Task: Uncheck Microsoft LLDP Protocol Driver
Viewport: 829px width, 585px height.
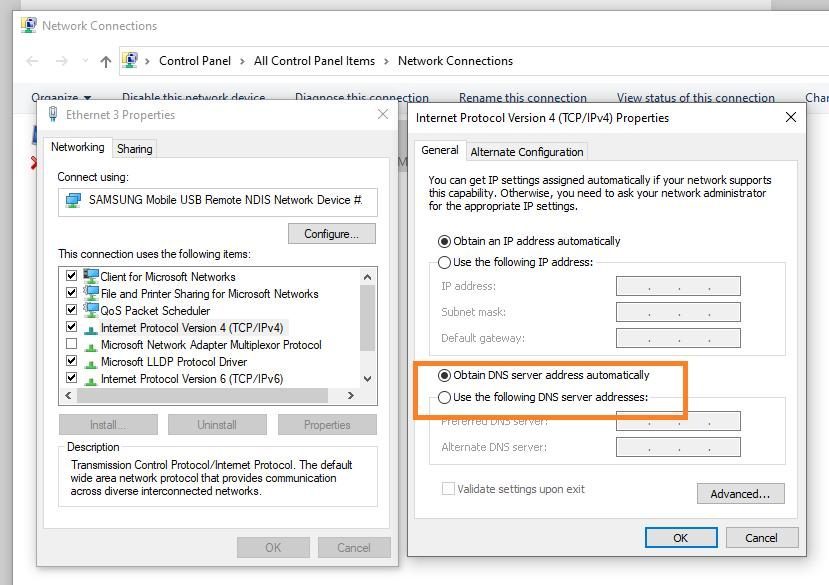Action: click(71, 361)
